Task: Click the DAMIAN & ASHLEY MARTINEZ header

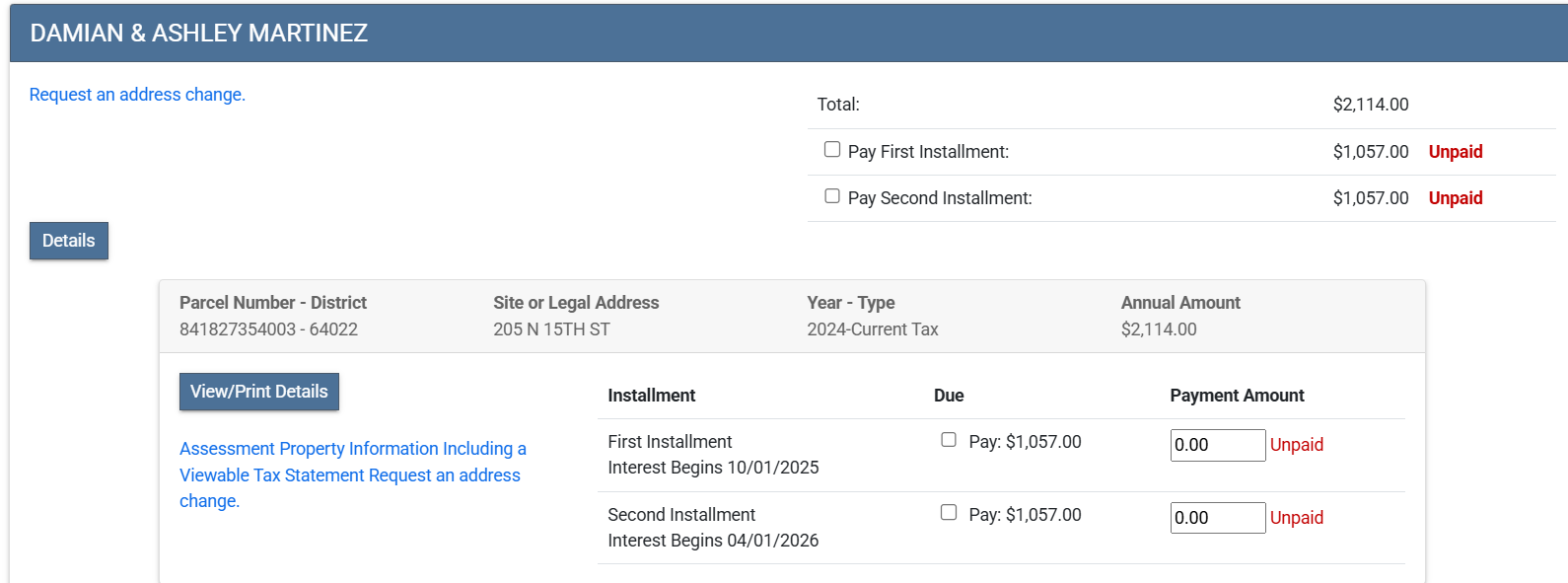Action: [199, 34]
